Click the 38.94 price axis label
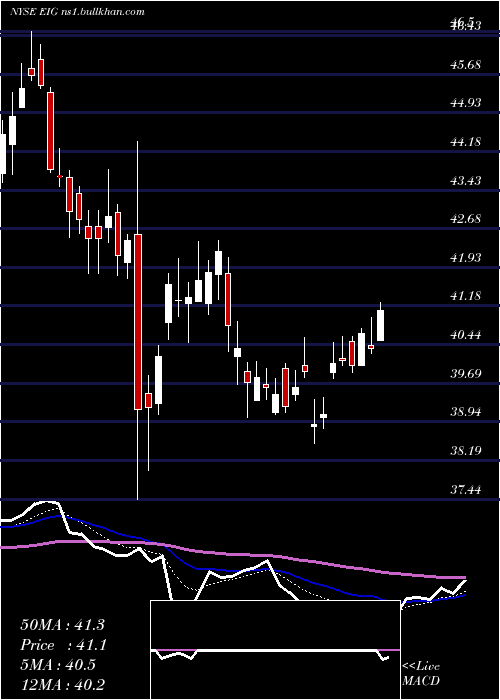The height and width of the screenshot is (700, 500). coord(466,412)
